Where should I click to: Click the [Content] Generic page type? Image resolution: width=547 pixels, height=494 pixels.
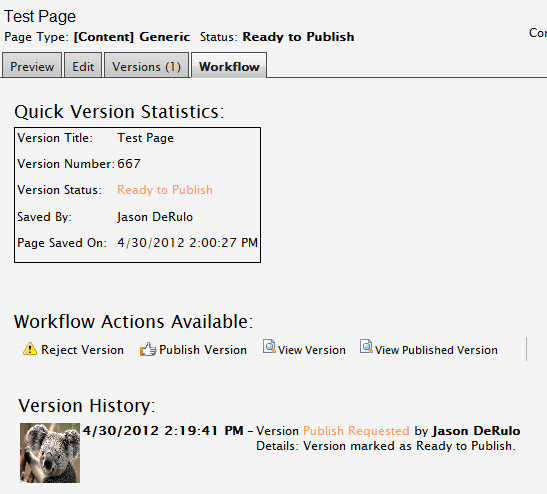[x=132, y=37]
